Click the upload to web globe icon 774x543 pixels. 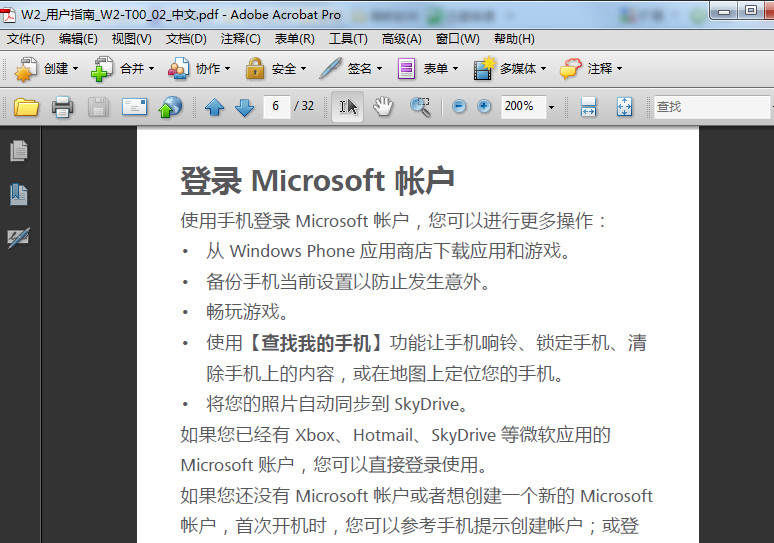point(170,107)
